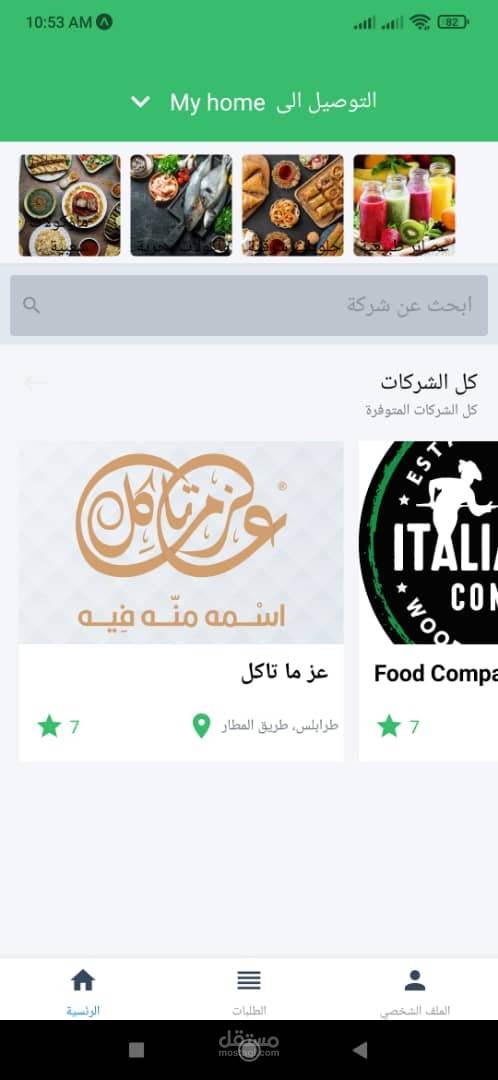Open the seafood category thumbnail
Image resolution: width=498 pixels, height=1080 pixels.
click(181, 205)
